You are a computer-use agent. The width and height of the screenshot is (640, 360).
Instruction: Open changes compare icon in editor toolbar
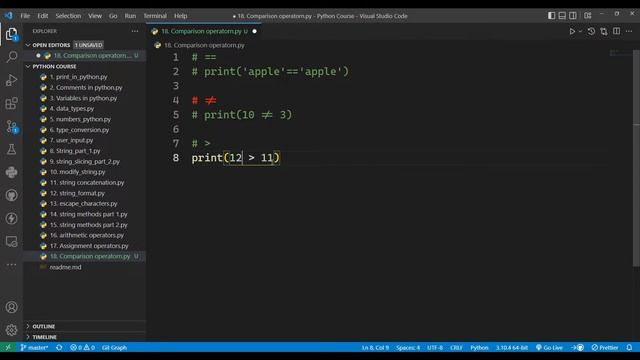point(604,31)
